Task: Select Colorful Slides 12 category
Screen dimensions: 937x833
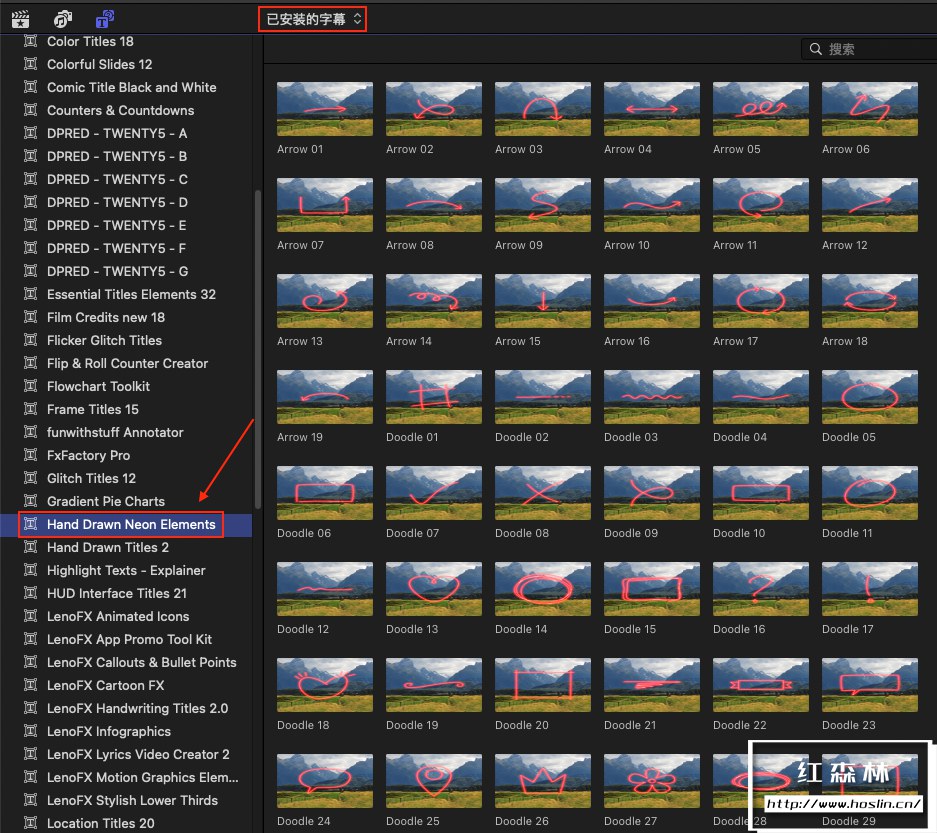Action: click(x=99, y=64)
